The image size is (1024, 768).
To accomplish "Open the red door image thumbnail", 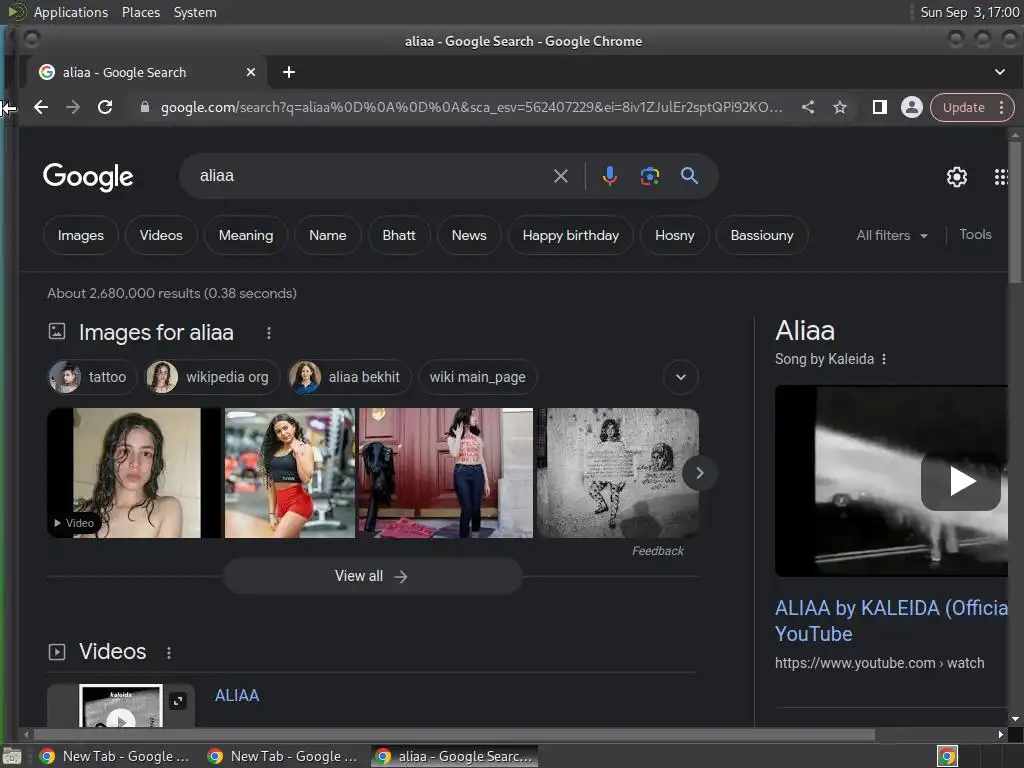I will pyautogui.click(x=446, y=473).
